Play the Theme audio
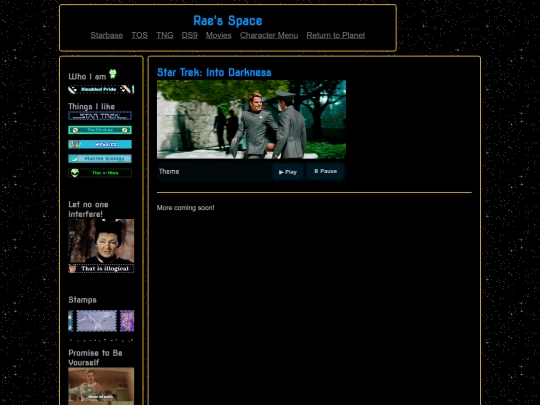Viewport: 540px width, 405px height. 288,172
